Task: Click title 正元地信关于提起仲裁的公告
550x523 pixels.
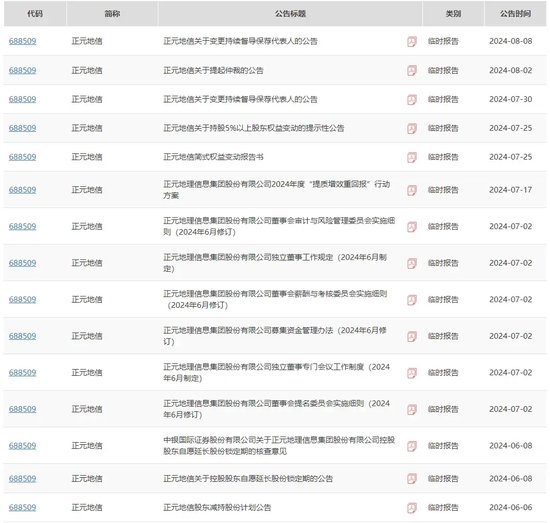Action: pyautogui.click(x=213, y=70)
